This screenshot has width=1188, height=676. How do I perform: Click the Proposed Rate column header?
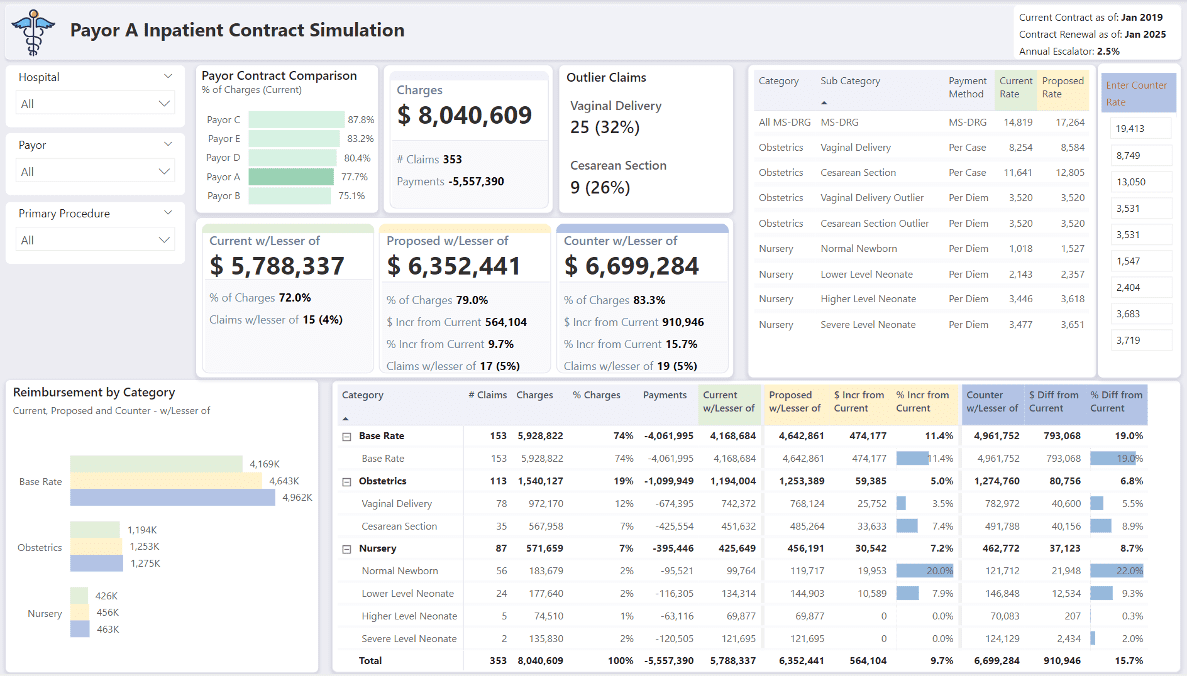(1062, 87)
